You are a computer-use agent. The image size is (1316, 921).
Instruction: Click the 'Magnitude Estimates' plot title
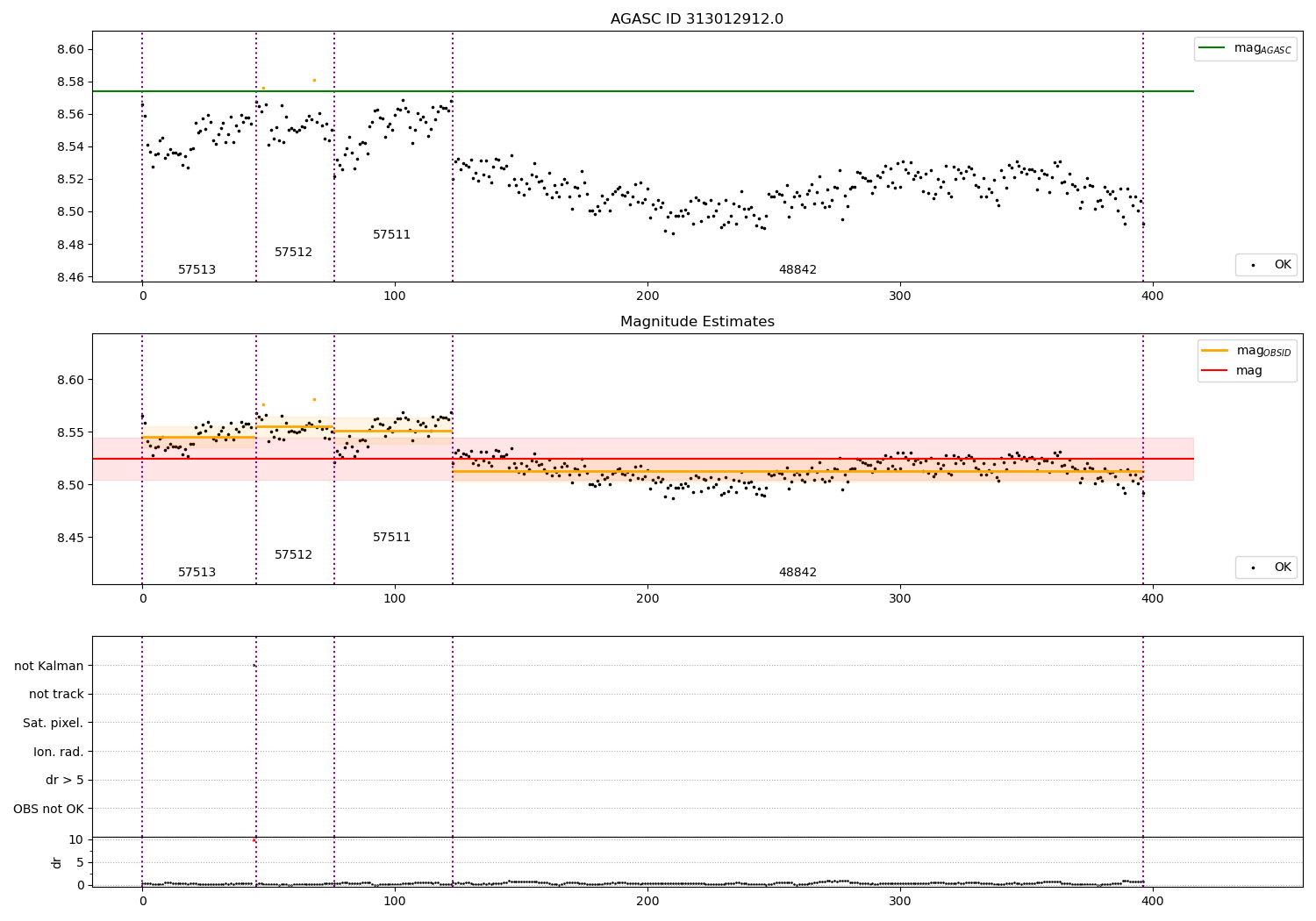[697, 322]
